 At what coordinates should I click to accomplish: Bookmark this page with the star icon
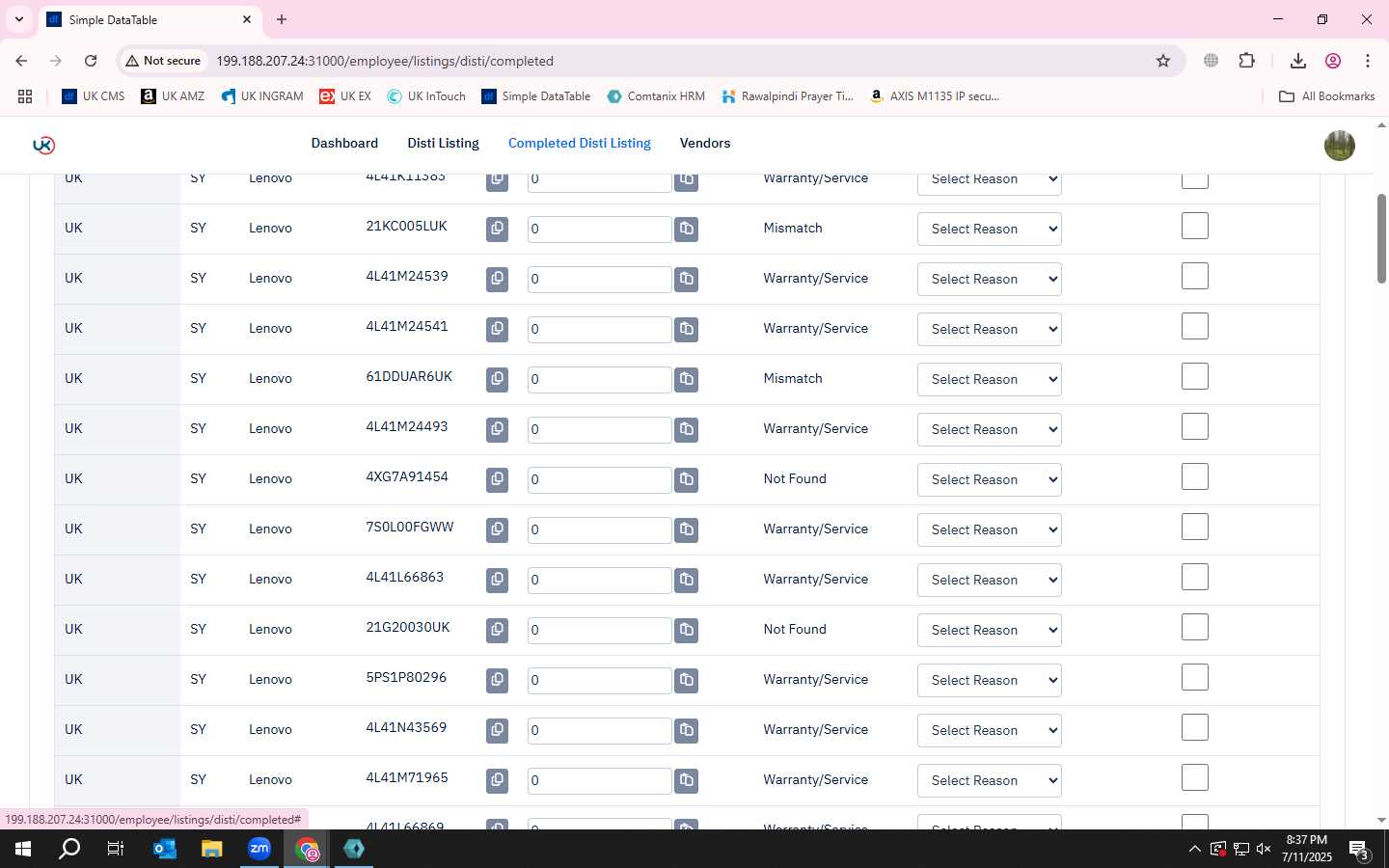(x=1163, y=61)
